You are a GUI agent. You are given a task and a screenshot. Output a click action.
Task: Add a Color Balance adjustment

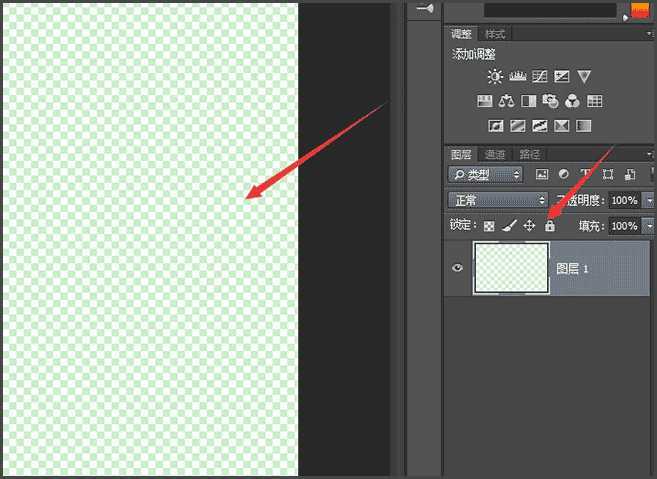pos(507,101)
